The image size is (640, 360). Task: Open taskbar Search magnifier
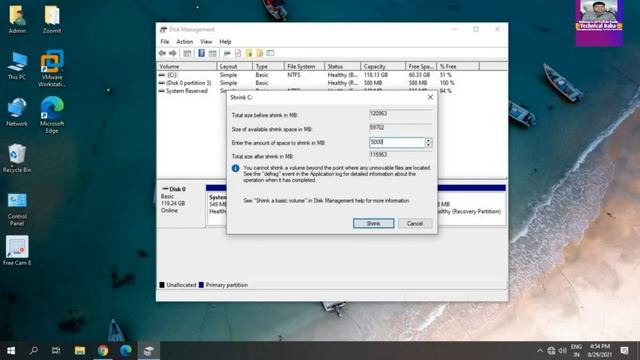(34, 351)
